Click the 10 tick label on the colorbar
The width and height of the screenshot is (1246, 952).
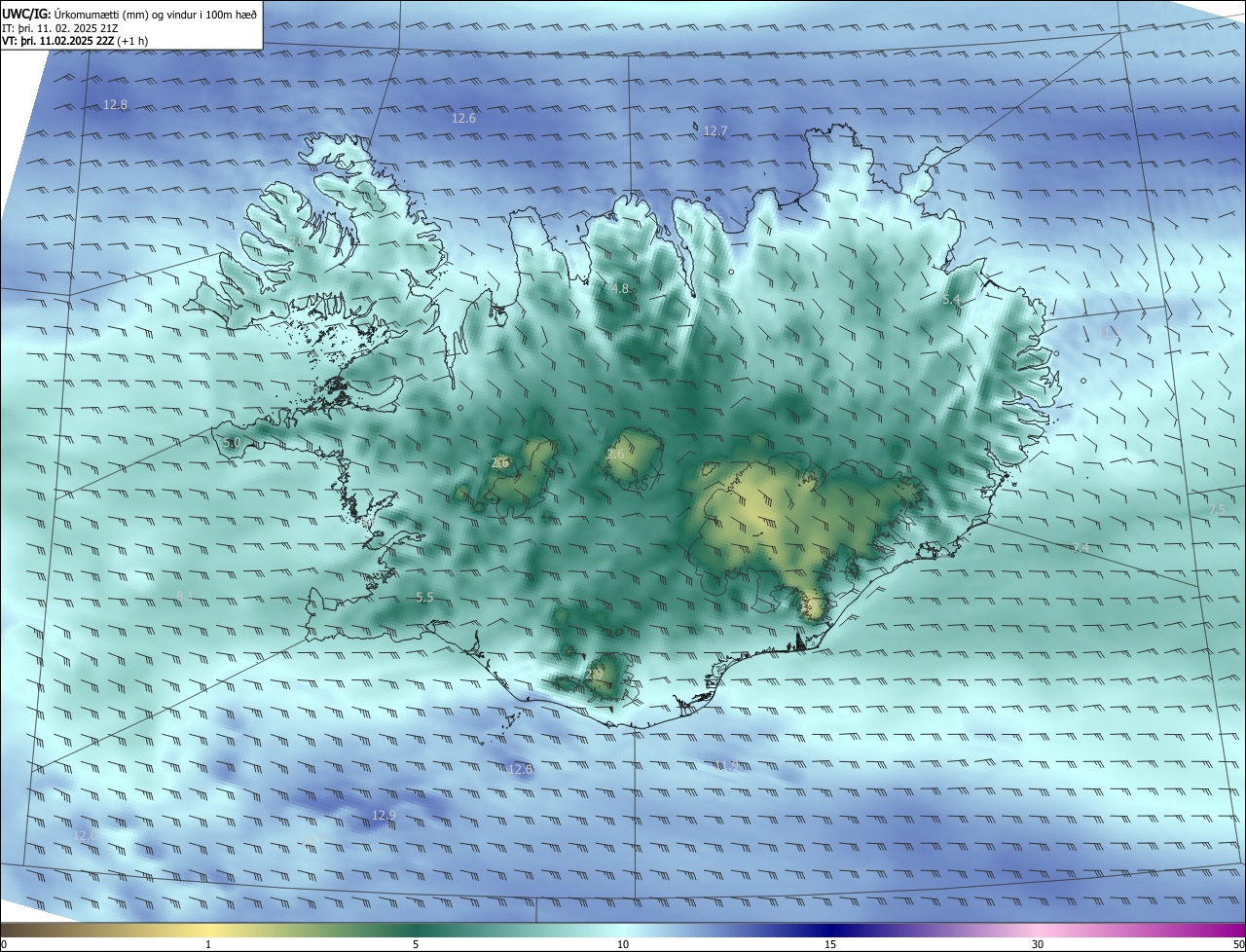pyautogui.click(x=623, y=944)
